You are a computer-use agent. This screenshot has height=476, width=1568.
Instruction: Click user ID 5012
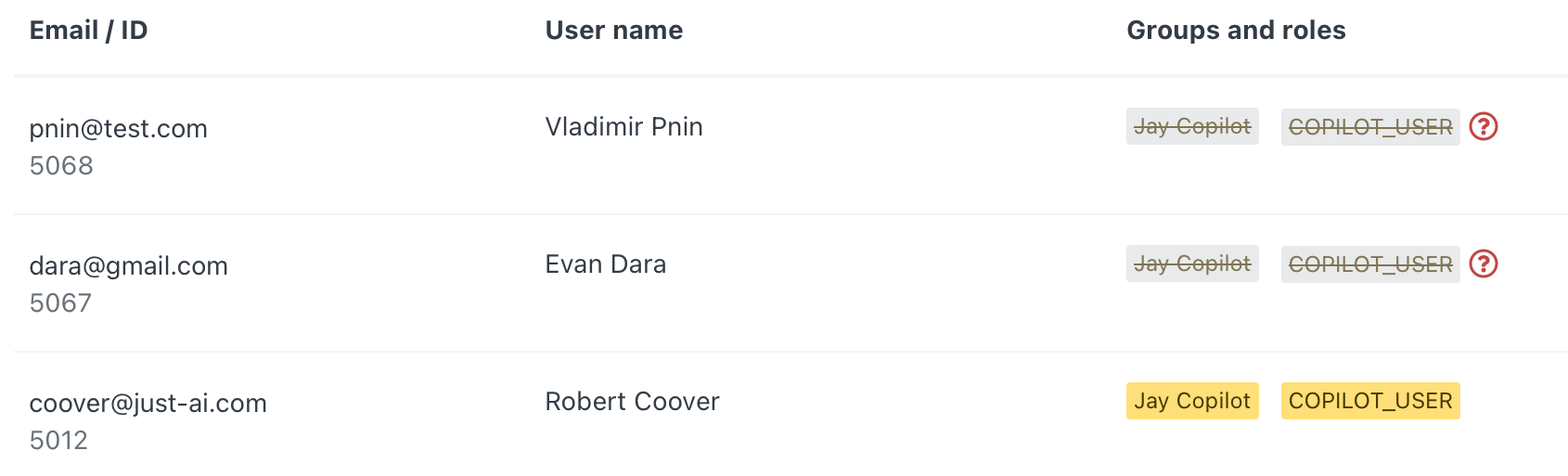(58, 440)
